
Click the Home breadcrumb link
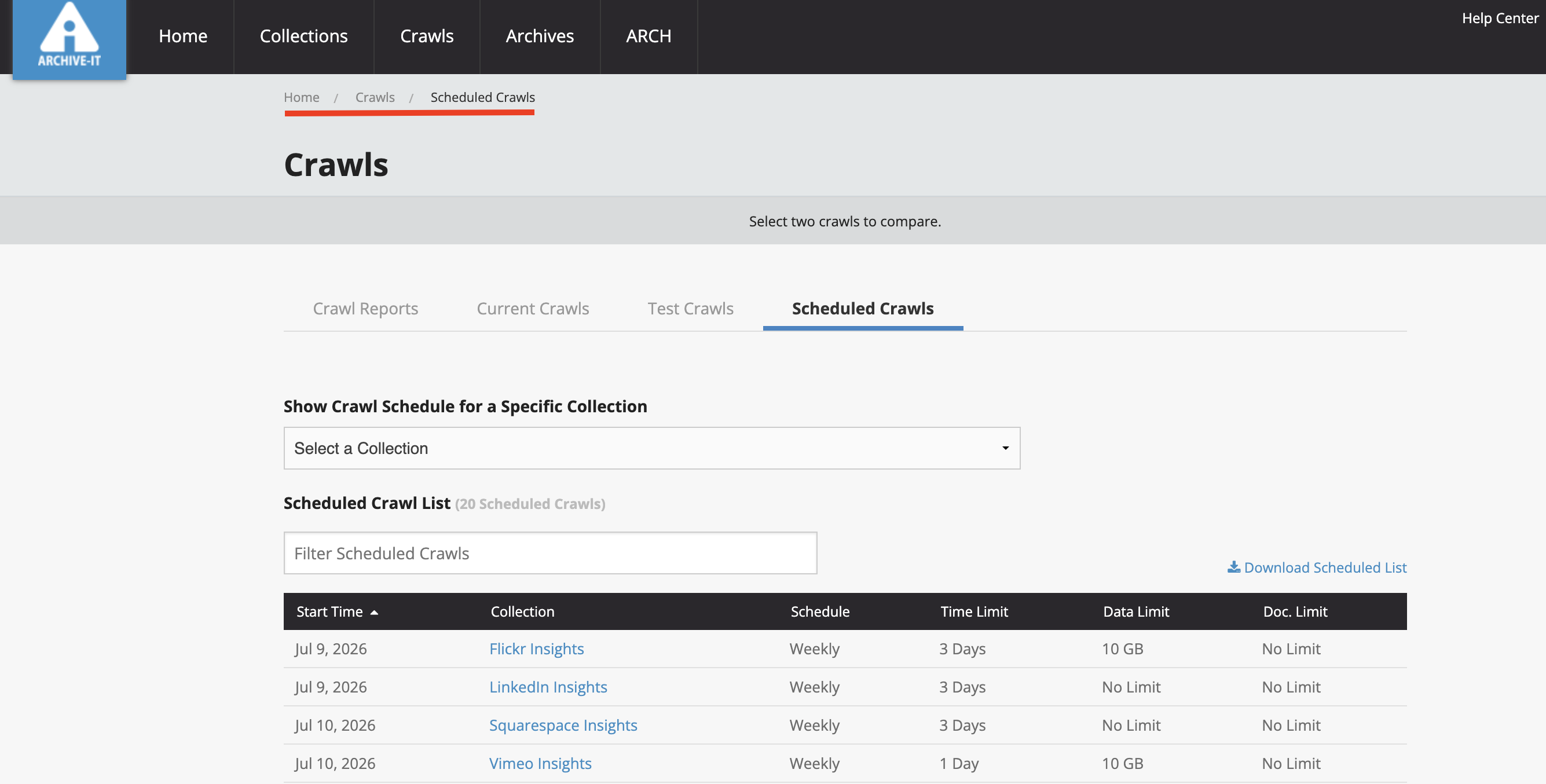301,97
